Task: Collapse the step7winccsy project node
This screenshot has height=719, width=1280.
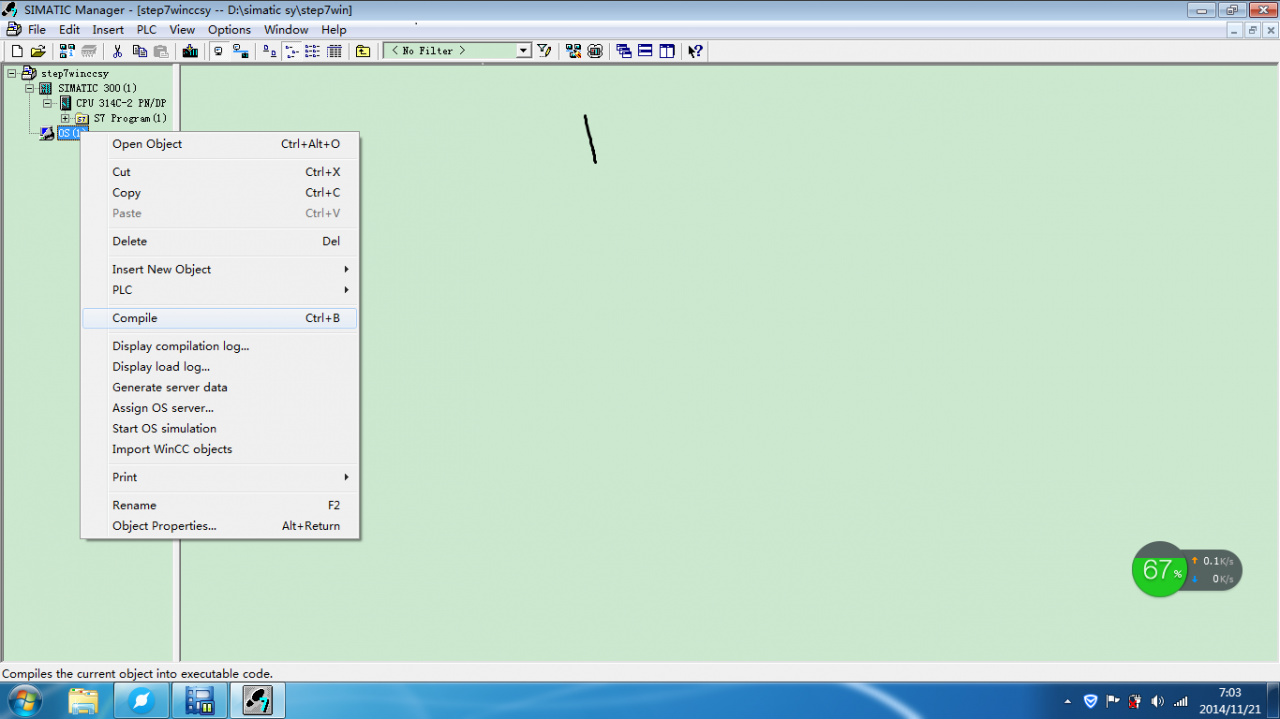Action: pos(12,73)
